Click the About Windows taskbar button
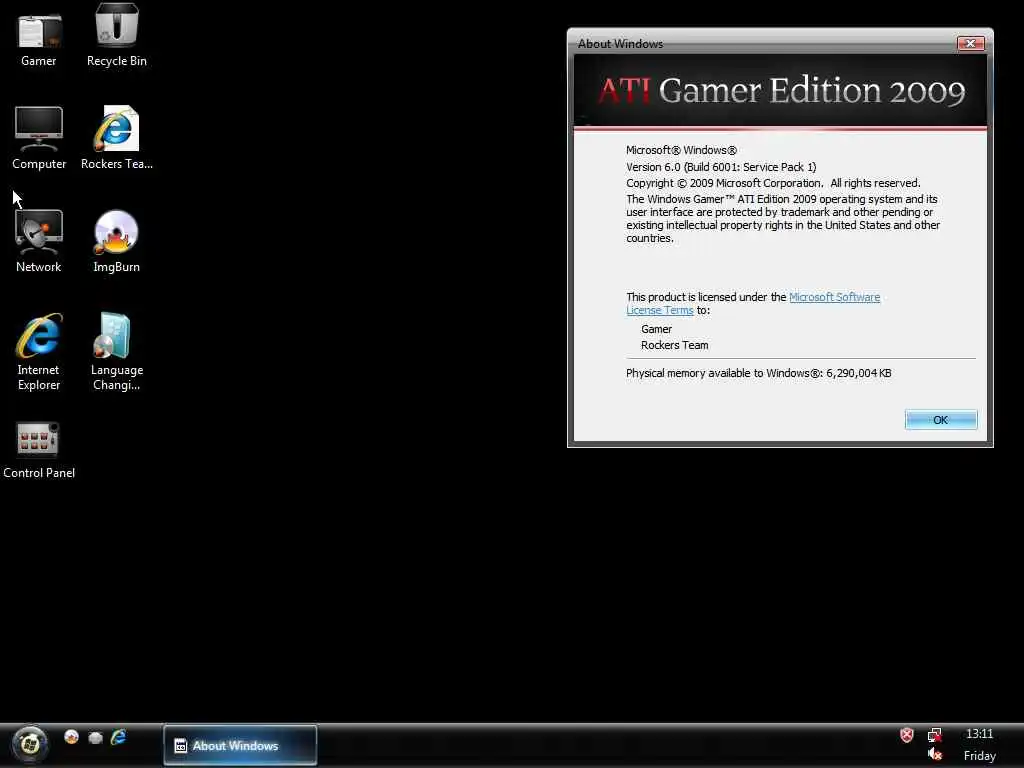 240,745
